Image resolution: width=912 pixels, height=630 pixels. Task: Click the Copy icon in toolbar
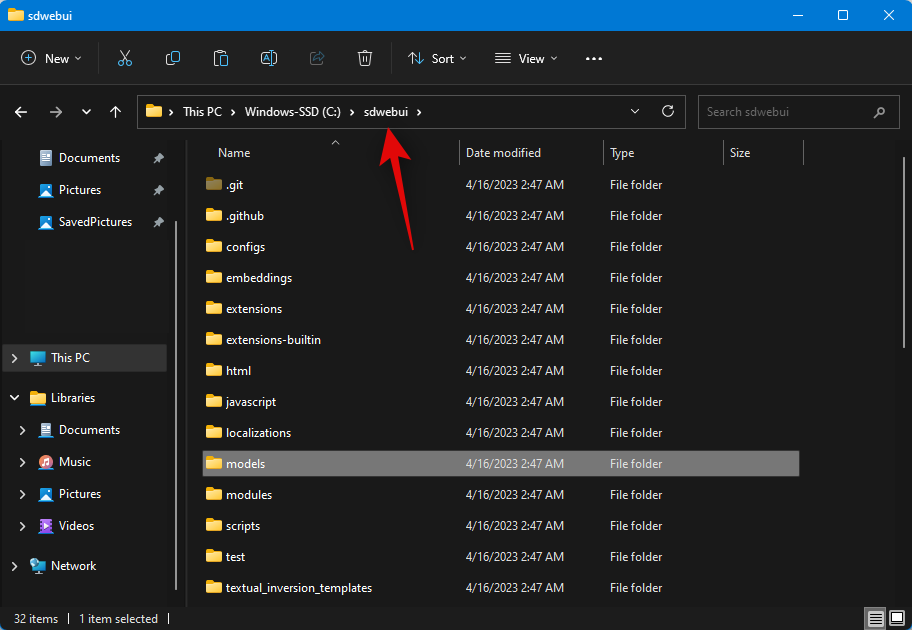tap(173, 59)
